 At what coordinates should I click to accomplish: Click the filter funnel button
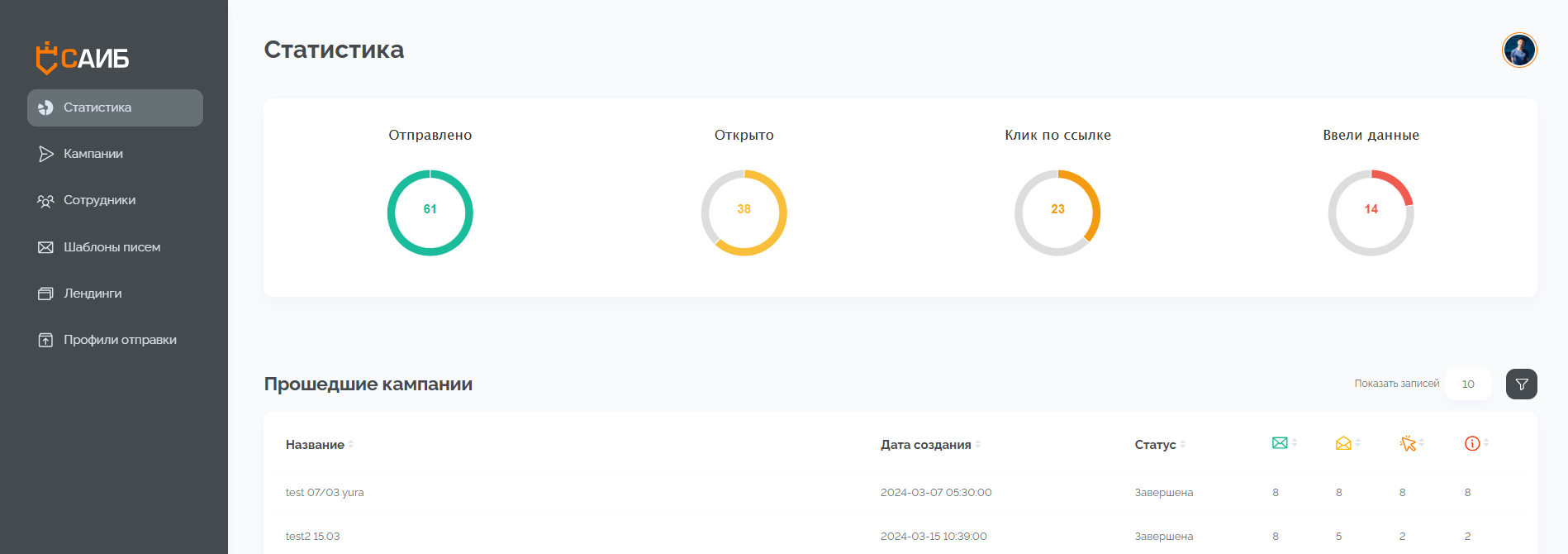[1521, 384]
